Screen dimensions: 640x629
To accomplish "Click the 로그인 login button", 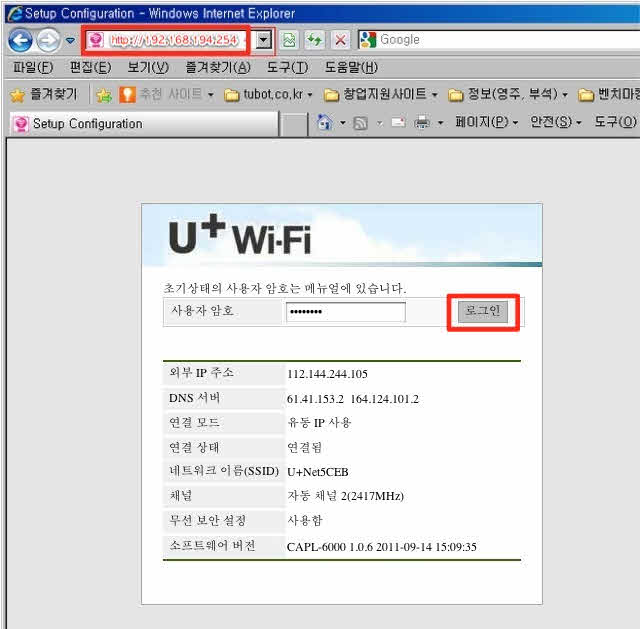I will tap(483, 312).
